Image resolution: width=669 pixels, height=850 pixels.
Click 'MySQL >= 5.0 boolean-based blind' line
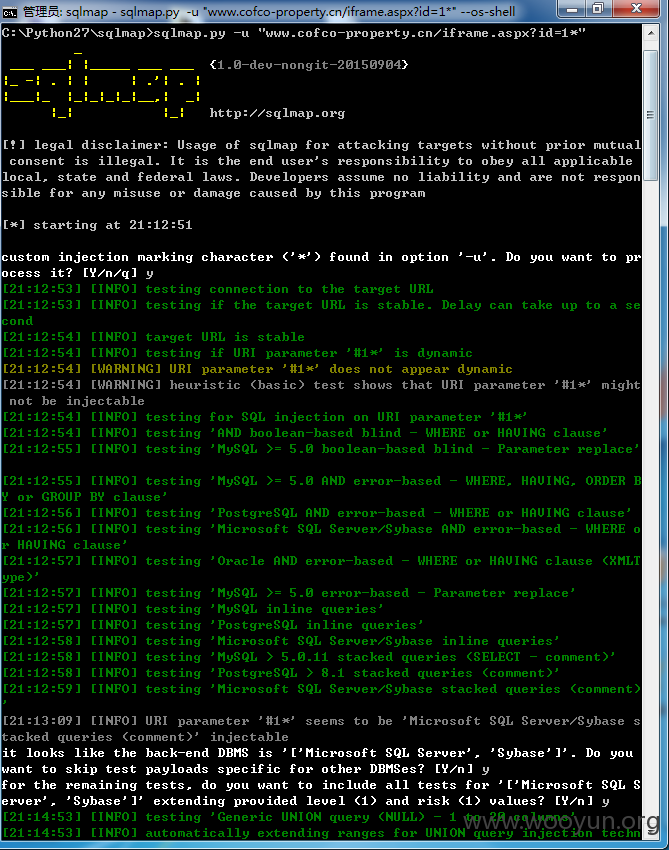(321, 449)
